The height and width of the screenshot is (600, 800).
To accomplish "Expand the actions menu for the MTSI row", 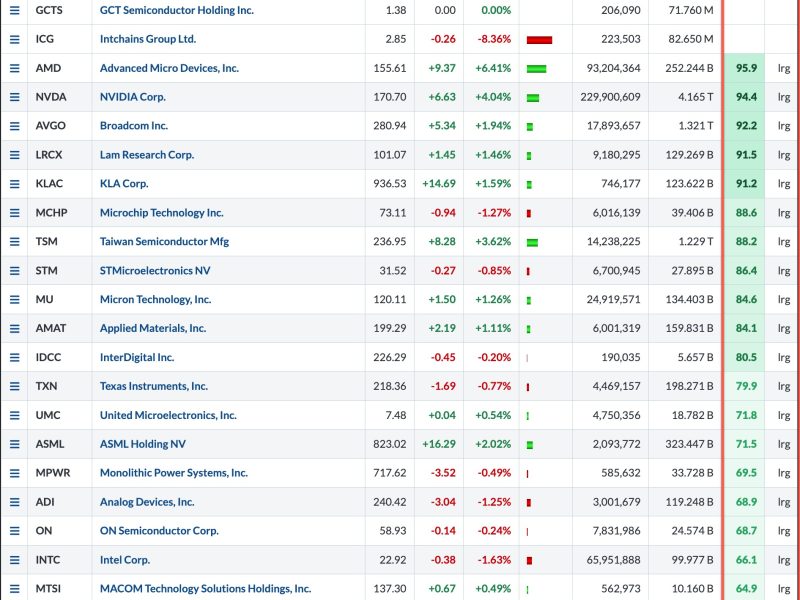I will [14, 589].
